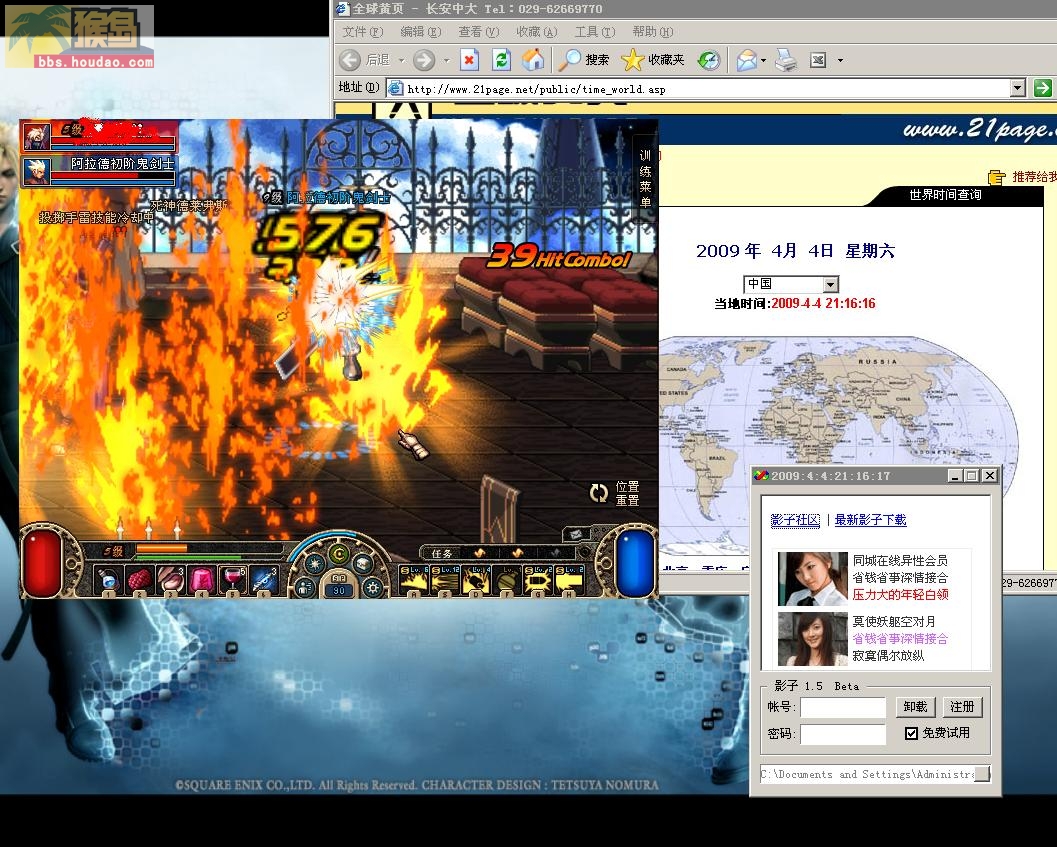1057x847 pixels.
Task: Click the 任务 quest bar label
Action: (x=442, y=554)
